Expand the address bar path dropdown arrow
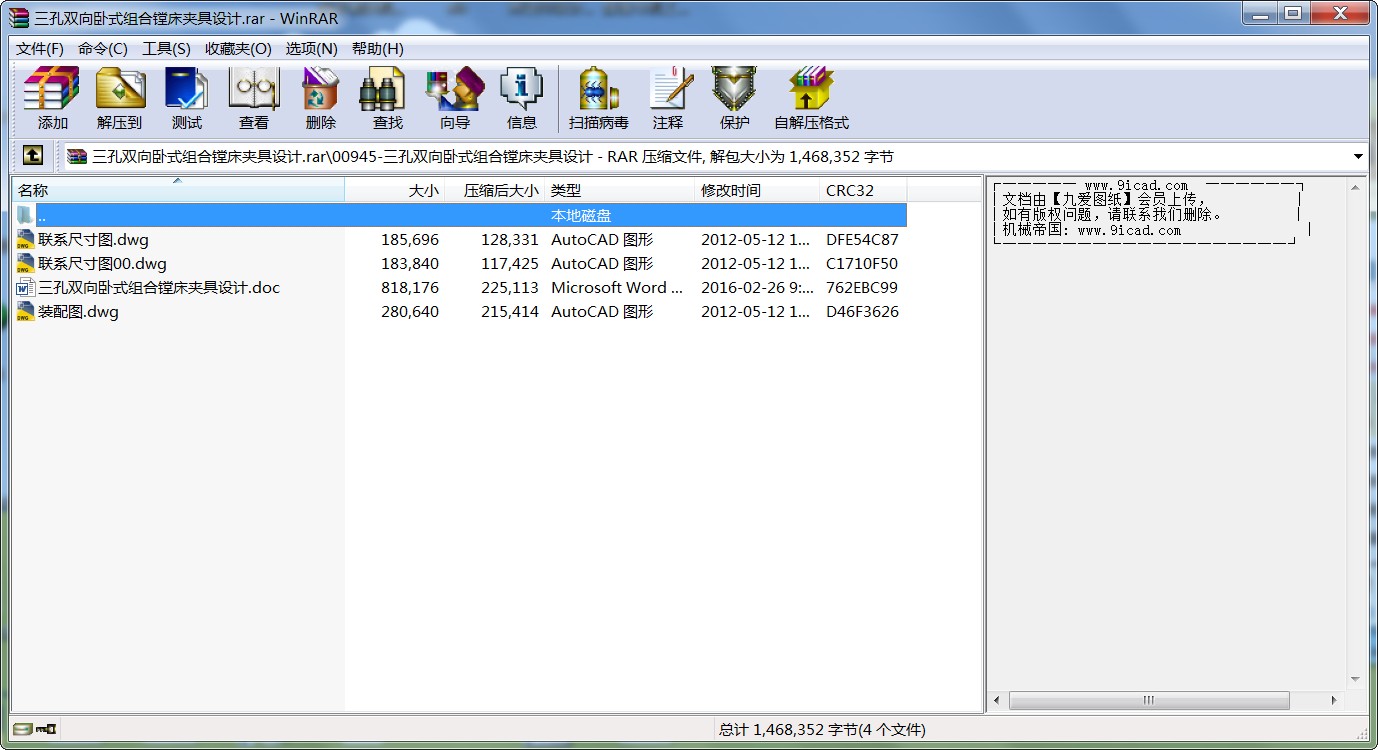The image size is (1378, 750). [x=1358, y=157]
